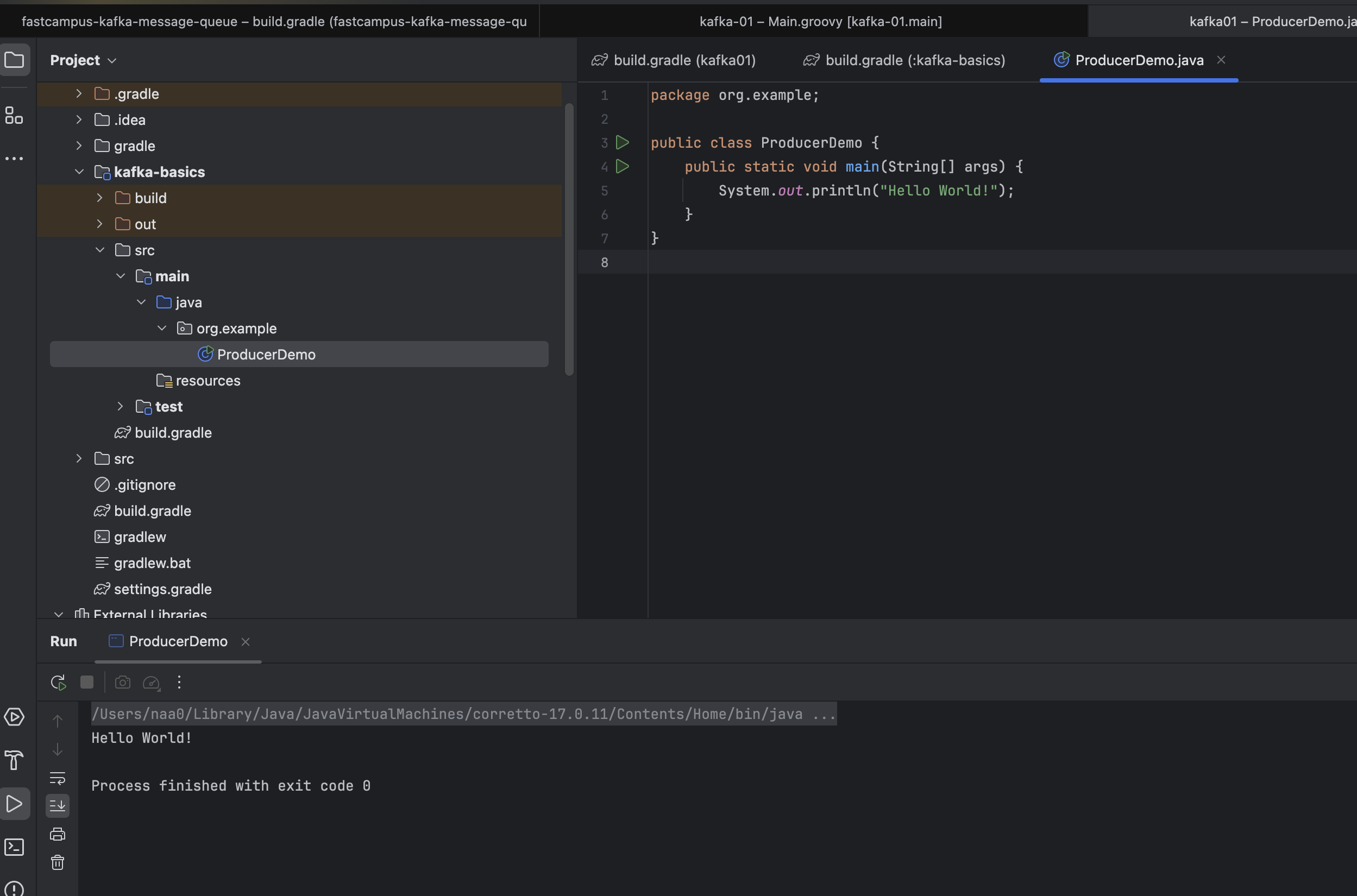Image resolution: width=1357 pixels, height=896 pixels.
Task: Click the project tree vertical scrollbar
Action: pyautogui.click(x=569, y=239)
